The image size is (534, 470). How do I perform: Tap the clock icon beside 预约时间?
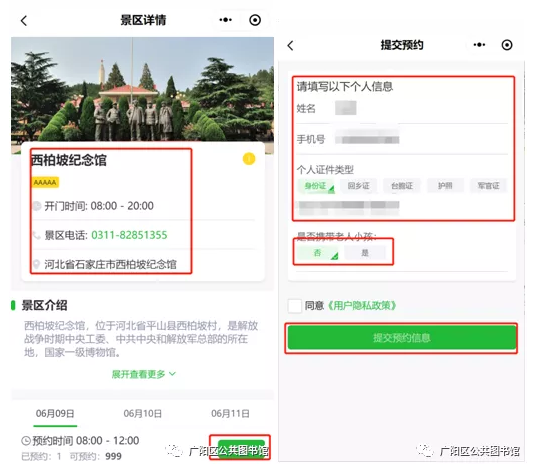tap(26, 441)
